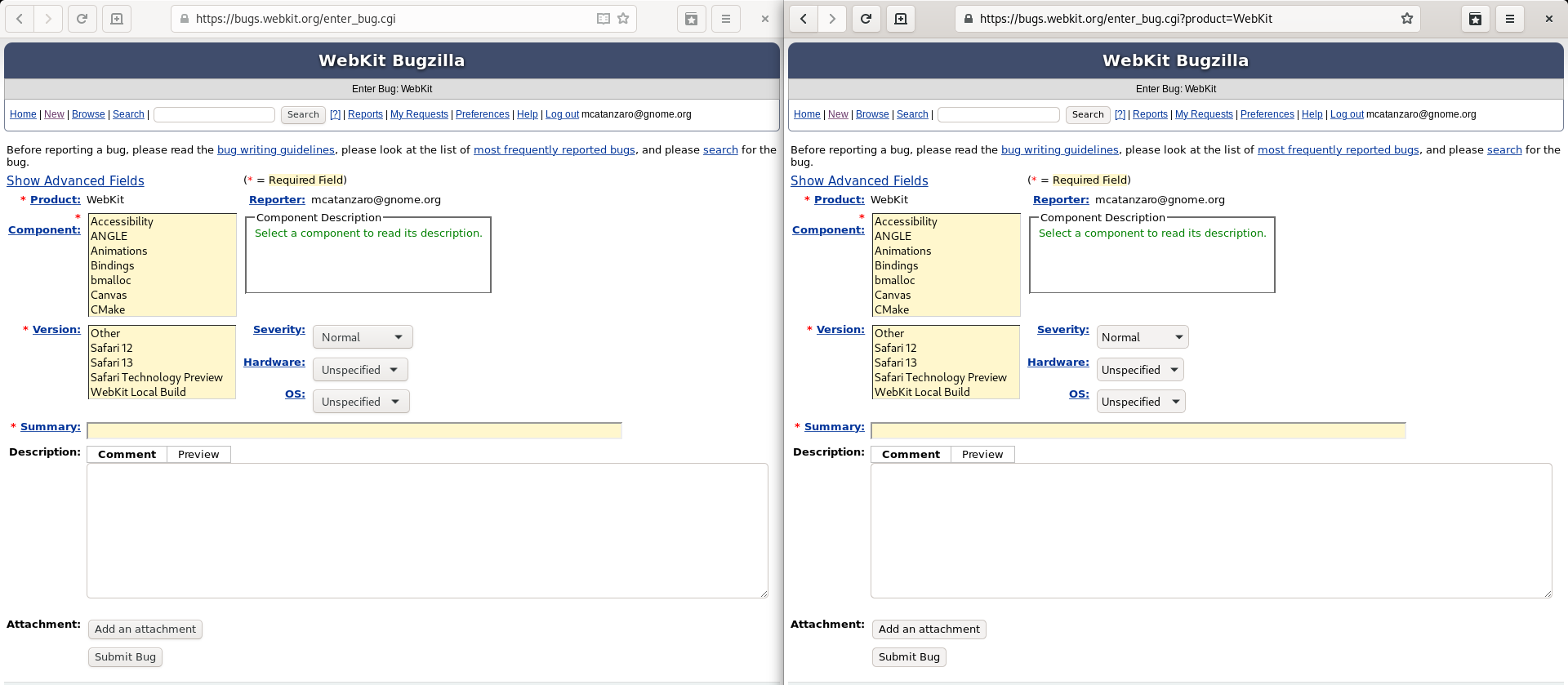This screenshot has height=685, width=1568.
Task: Open most frequently reported bugs link, right window
Action: point(1339,150)
